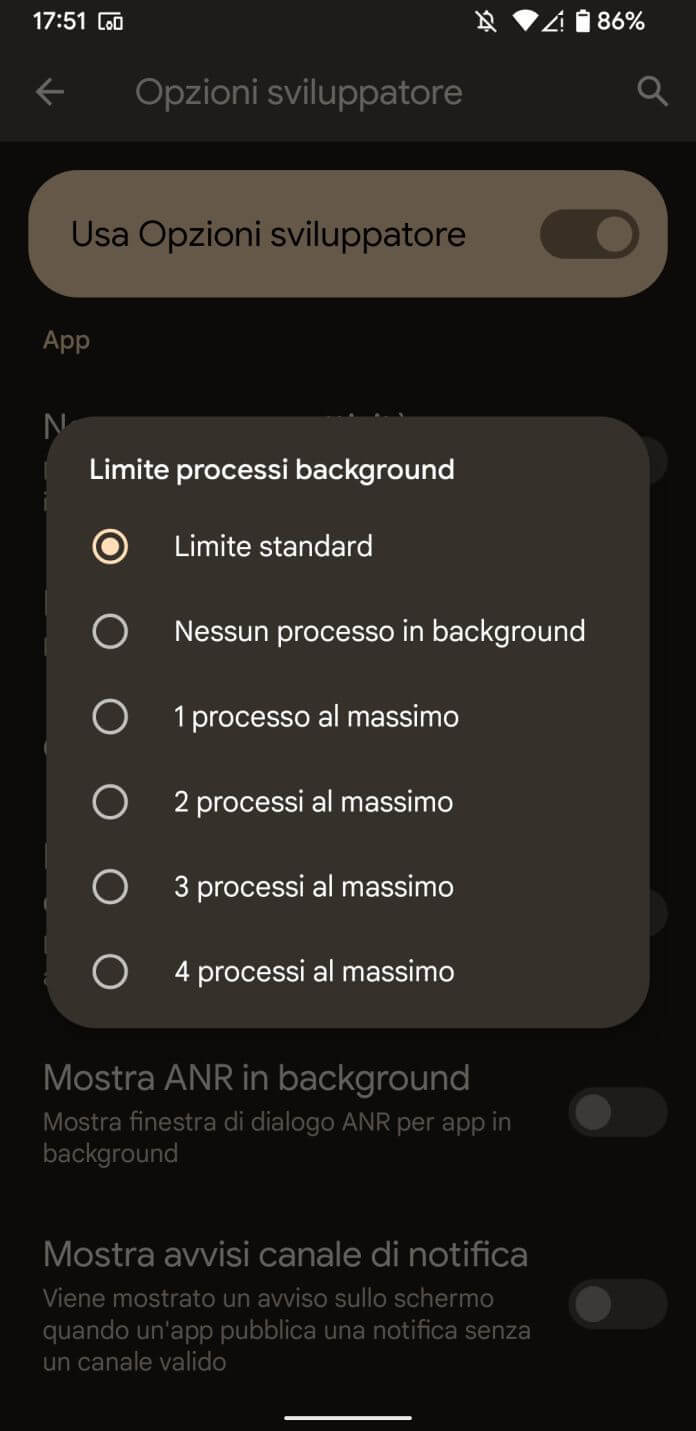Open search with magnifier icon
This screenshot has width=696, height=1431.
652,92
